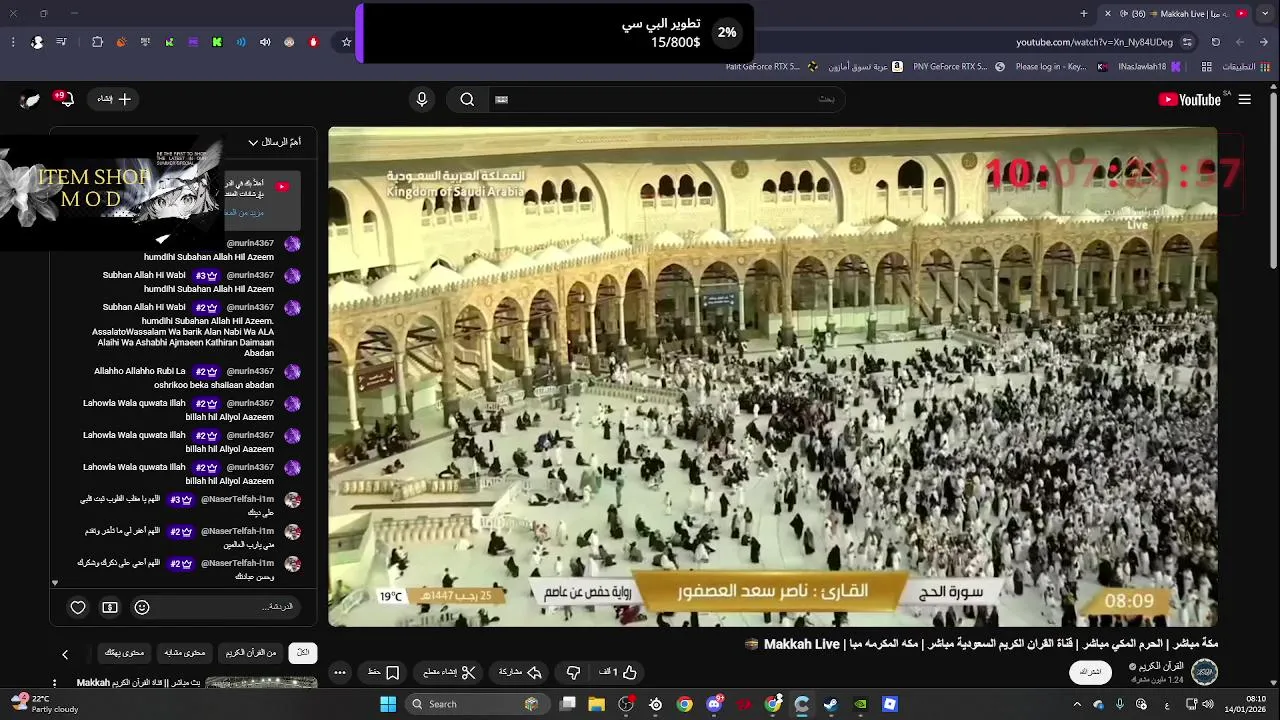Open Steam from the taskbar
The image size is (1280, 720).
(x=831, y=704)
